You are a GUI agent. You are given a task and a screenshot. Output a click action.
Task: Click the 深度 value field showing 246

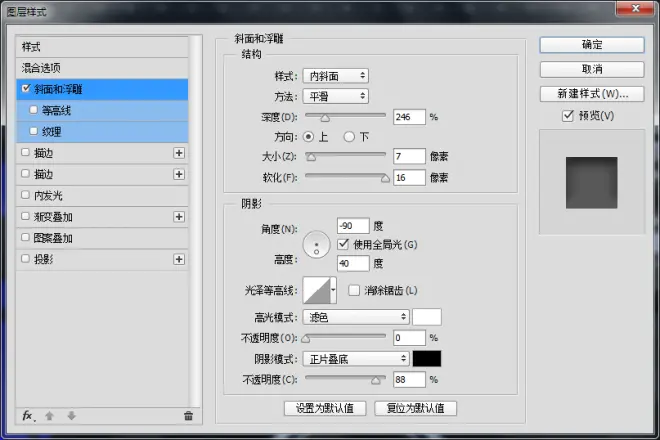(409, 117)
